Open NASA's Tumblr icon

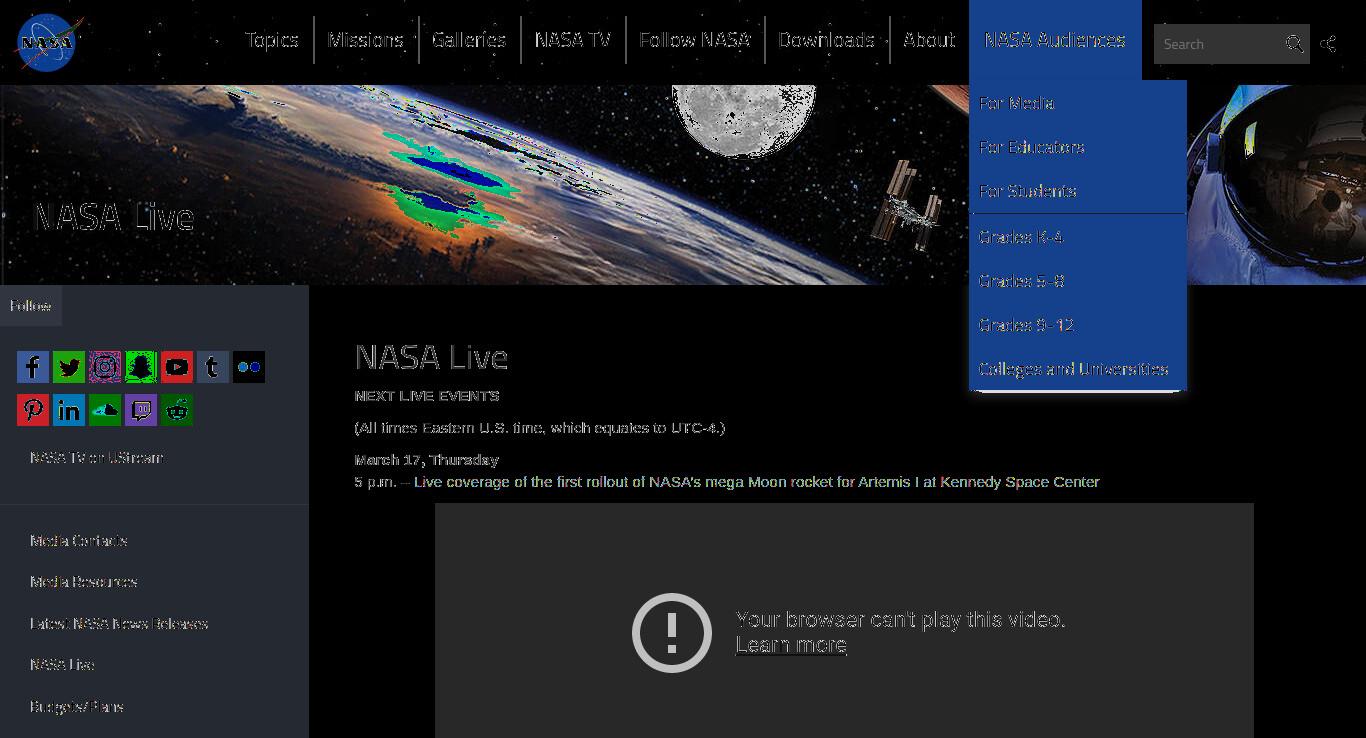[213, 367]
